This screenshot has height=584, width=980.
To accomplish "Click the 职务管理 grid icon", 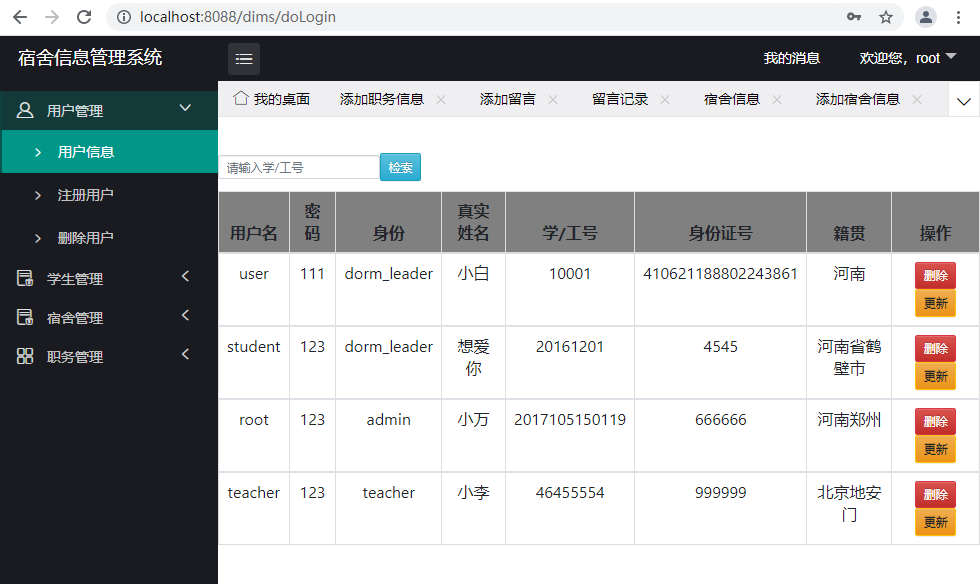I will [25, 356].
